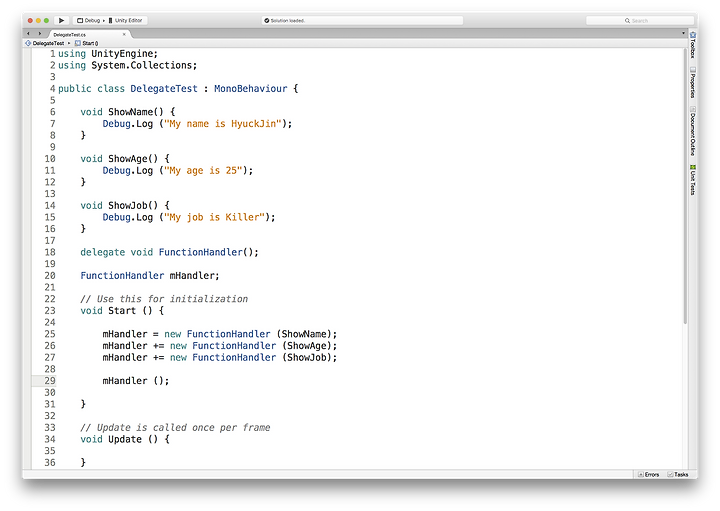Open the Errors pad
Image resolution: width=720 pixels, height=511 pixels.
click(648, 474)
